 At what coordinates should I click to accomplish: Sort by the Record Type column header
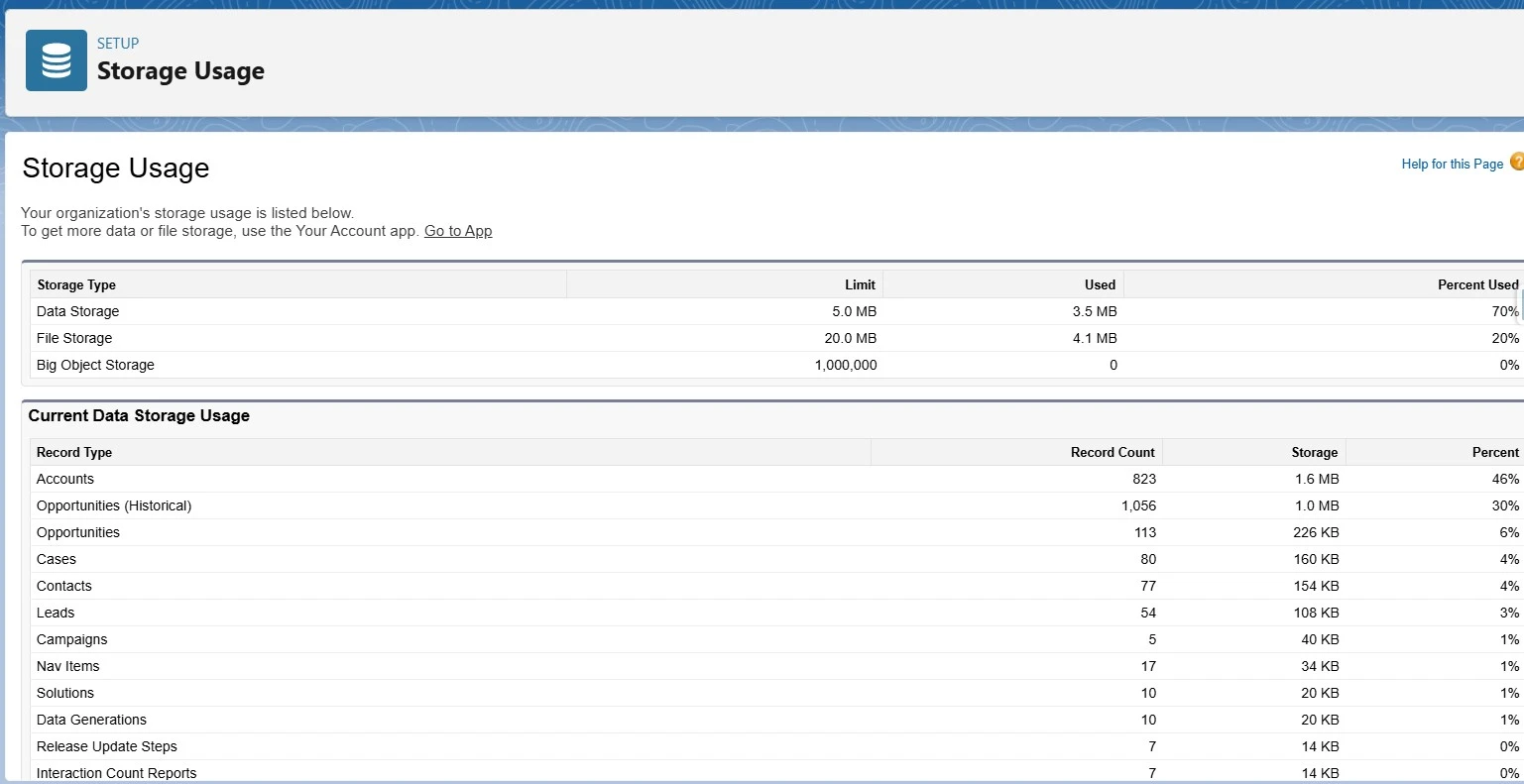point(73,452)
